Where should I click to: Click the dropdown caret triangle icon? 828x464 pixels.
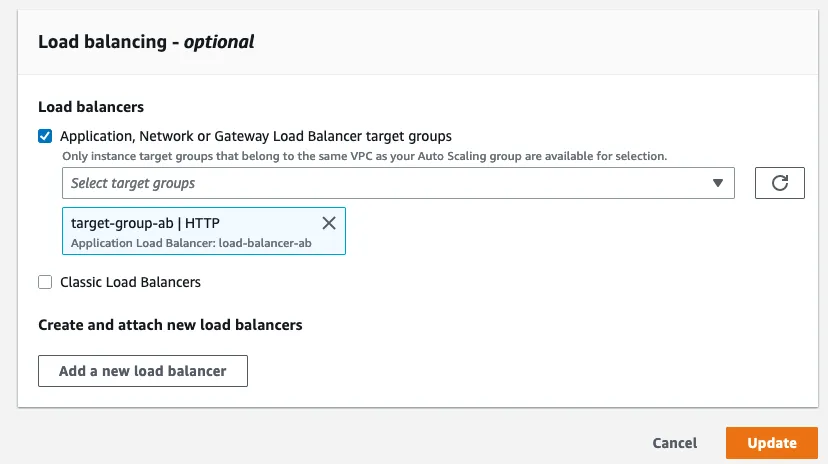pos(717,184)
